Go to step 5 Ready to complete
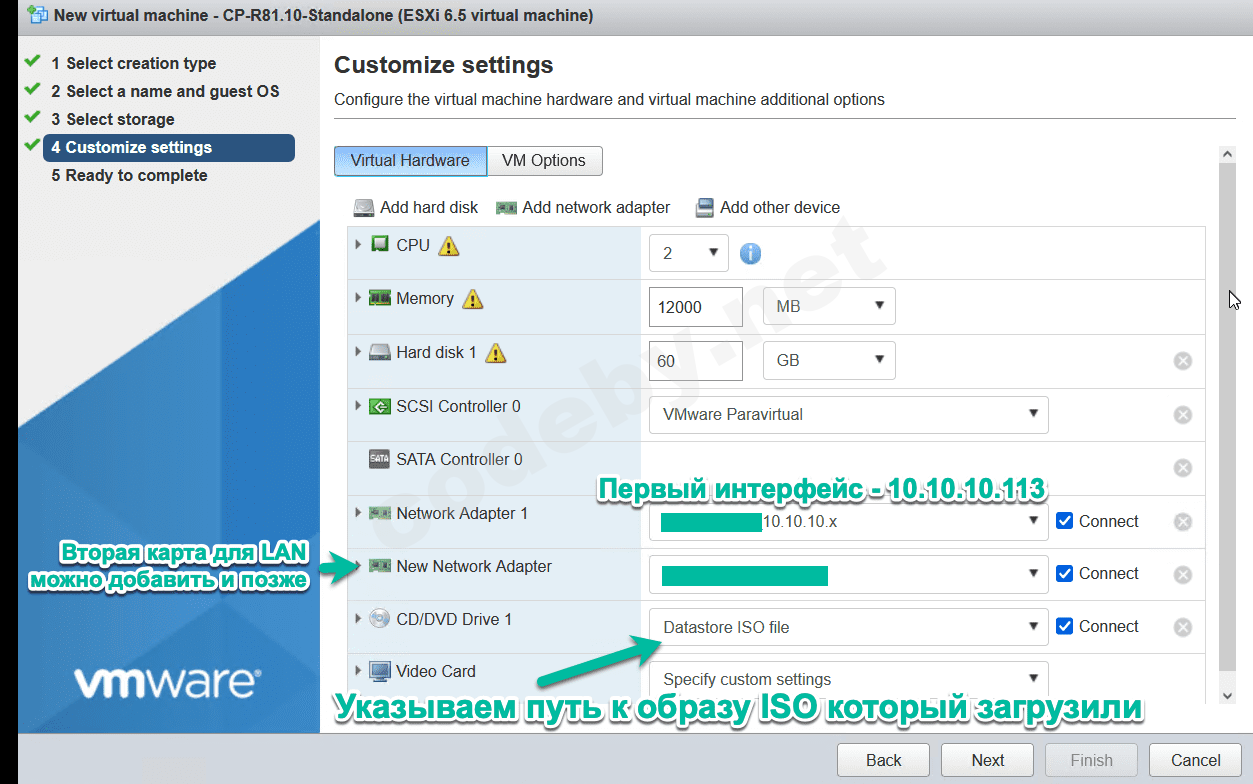This screenshot has height=784, width=1253. click(x=130, y=176)
